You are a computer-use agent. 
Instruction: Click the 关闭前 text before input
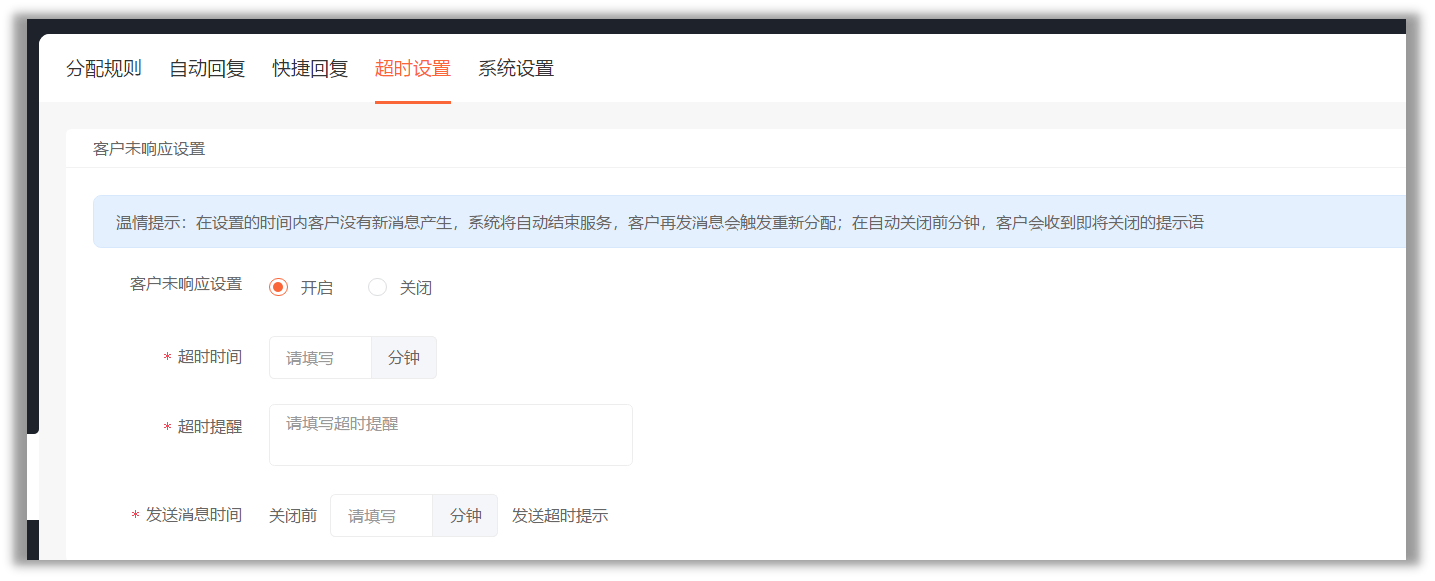[293, 516]
